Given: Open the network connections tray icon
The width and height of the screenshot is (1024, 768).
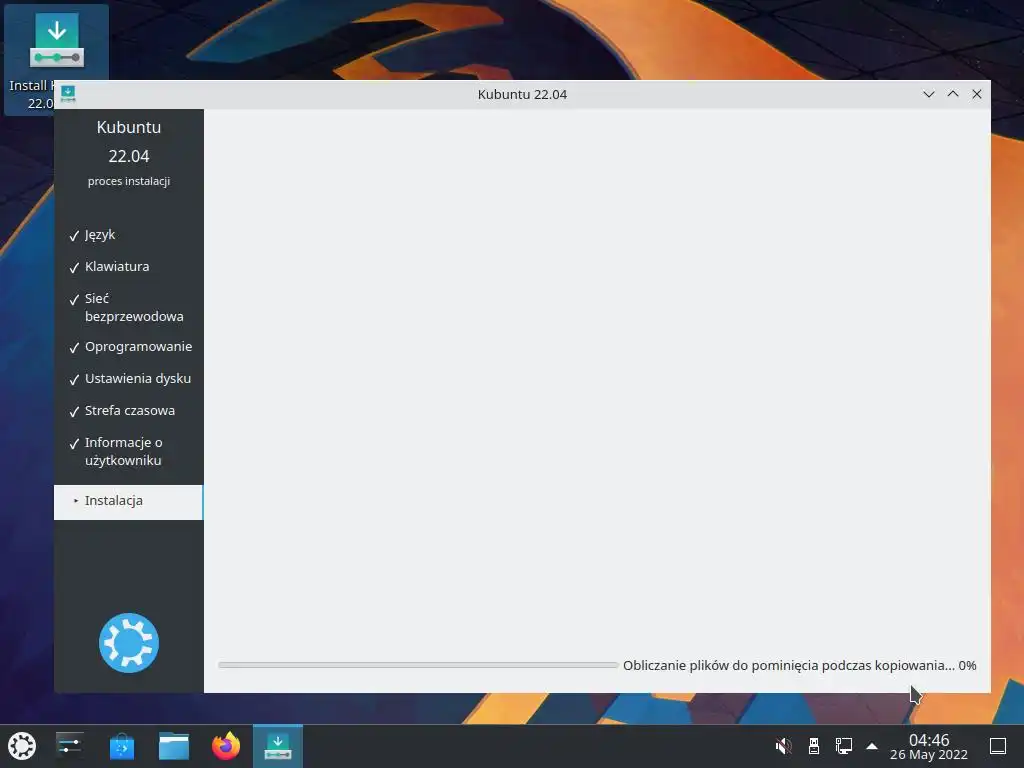Looking at the screenshot, I should pos(844,746).
